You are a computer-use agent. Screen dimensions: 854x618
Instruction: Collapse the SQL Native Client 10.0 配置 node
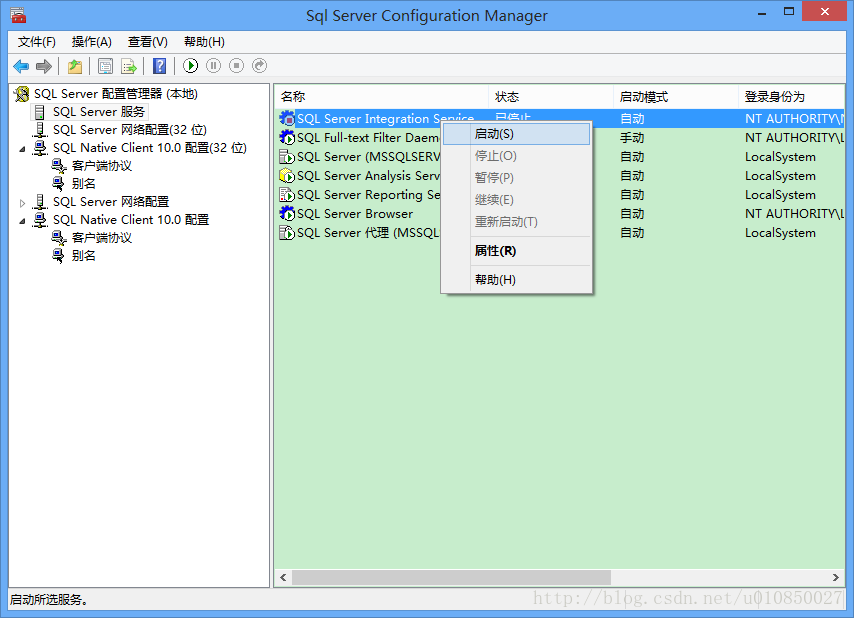[23, 220]
